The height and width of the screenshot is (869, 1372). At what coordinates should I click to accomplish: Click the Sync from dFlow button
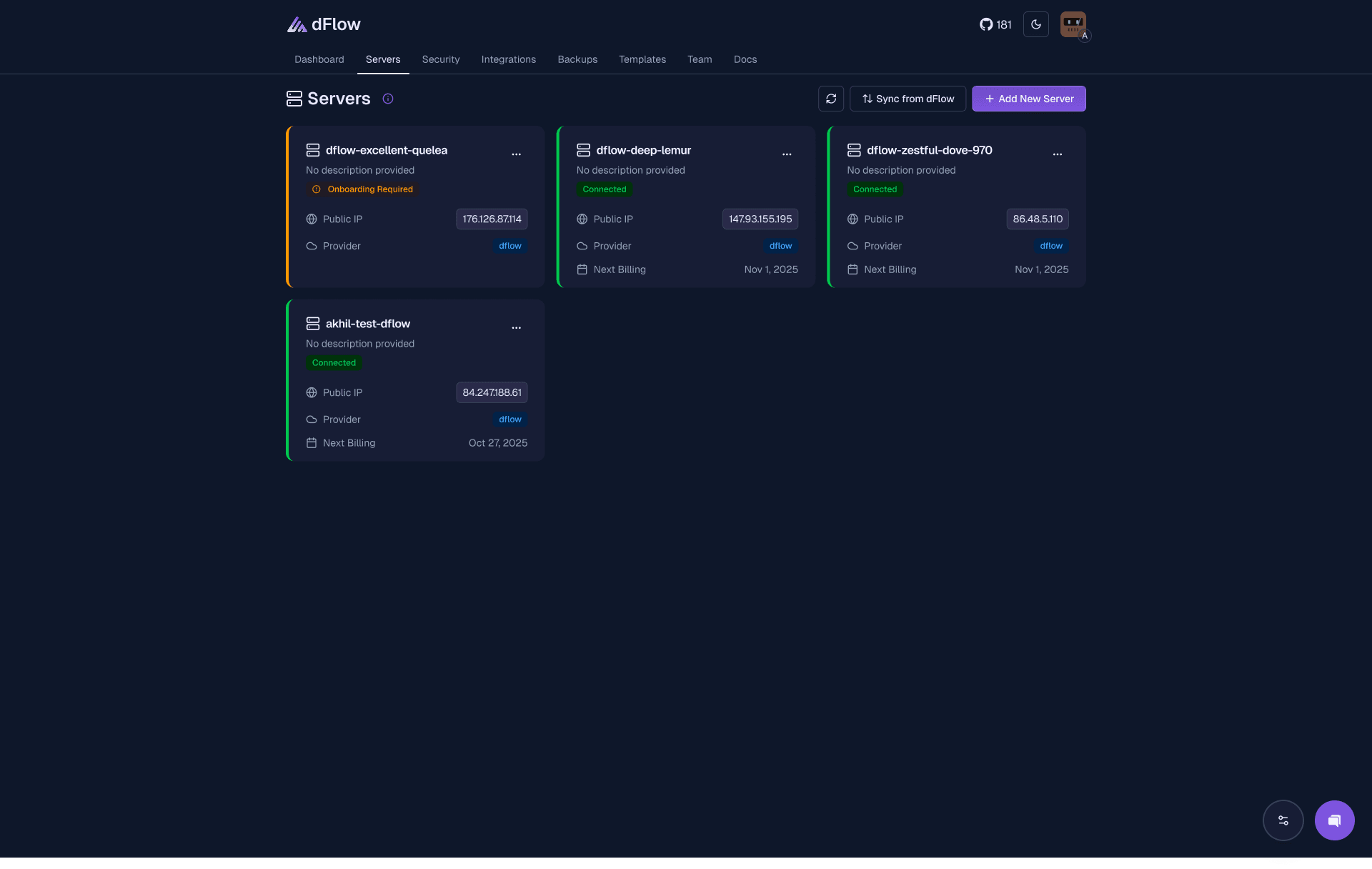[908, 99]
